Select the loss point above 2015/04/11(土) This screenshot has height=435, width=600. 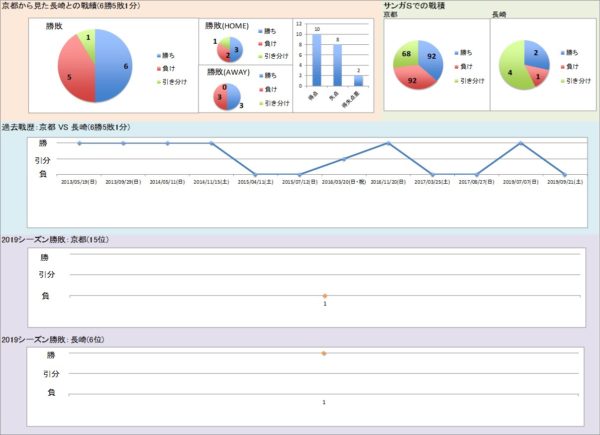256,174
